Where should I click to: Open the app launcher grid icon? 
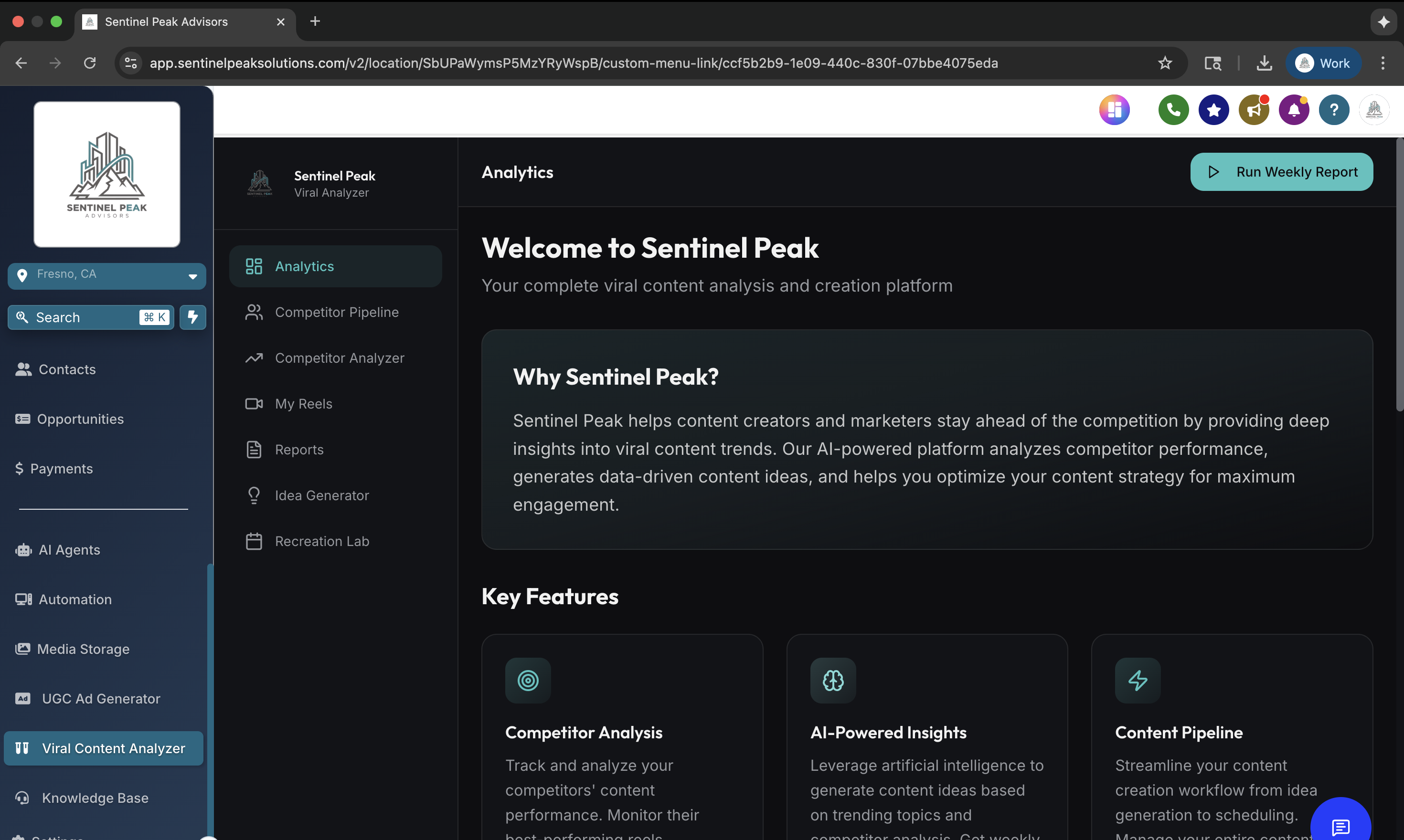click(1114, 110)
